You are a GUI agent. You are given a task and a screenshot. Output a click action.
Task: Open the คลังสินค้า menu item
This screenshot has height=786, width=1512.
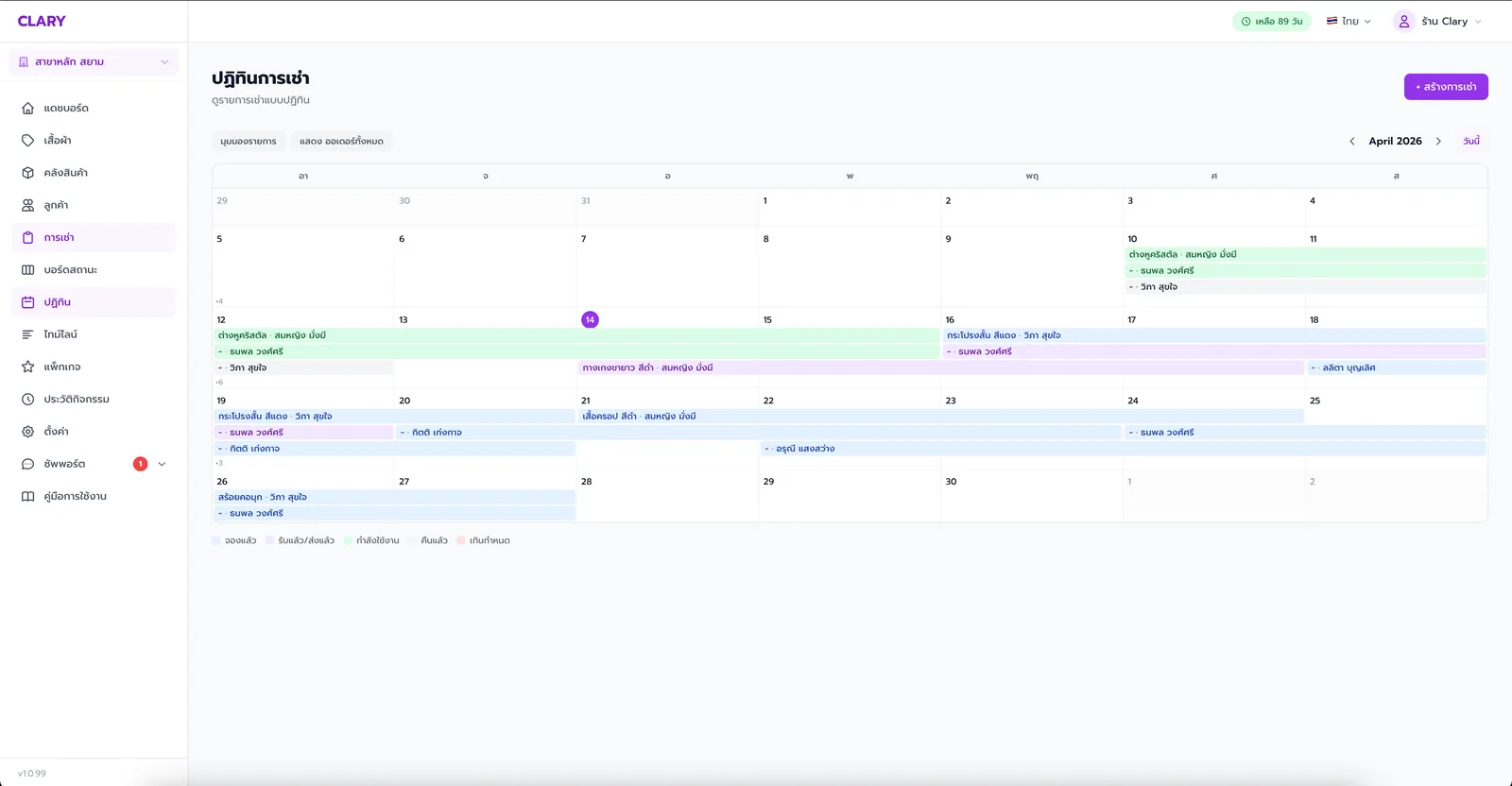pyautogui.click(x=94, y=173)
